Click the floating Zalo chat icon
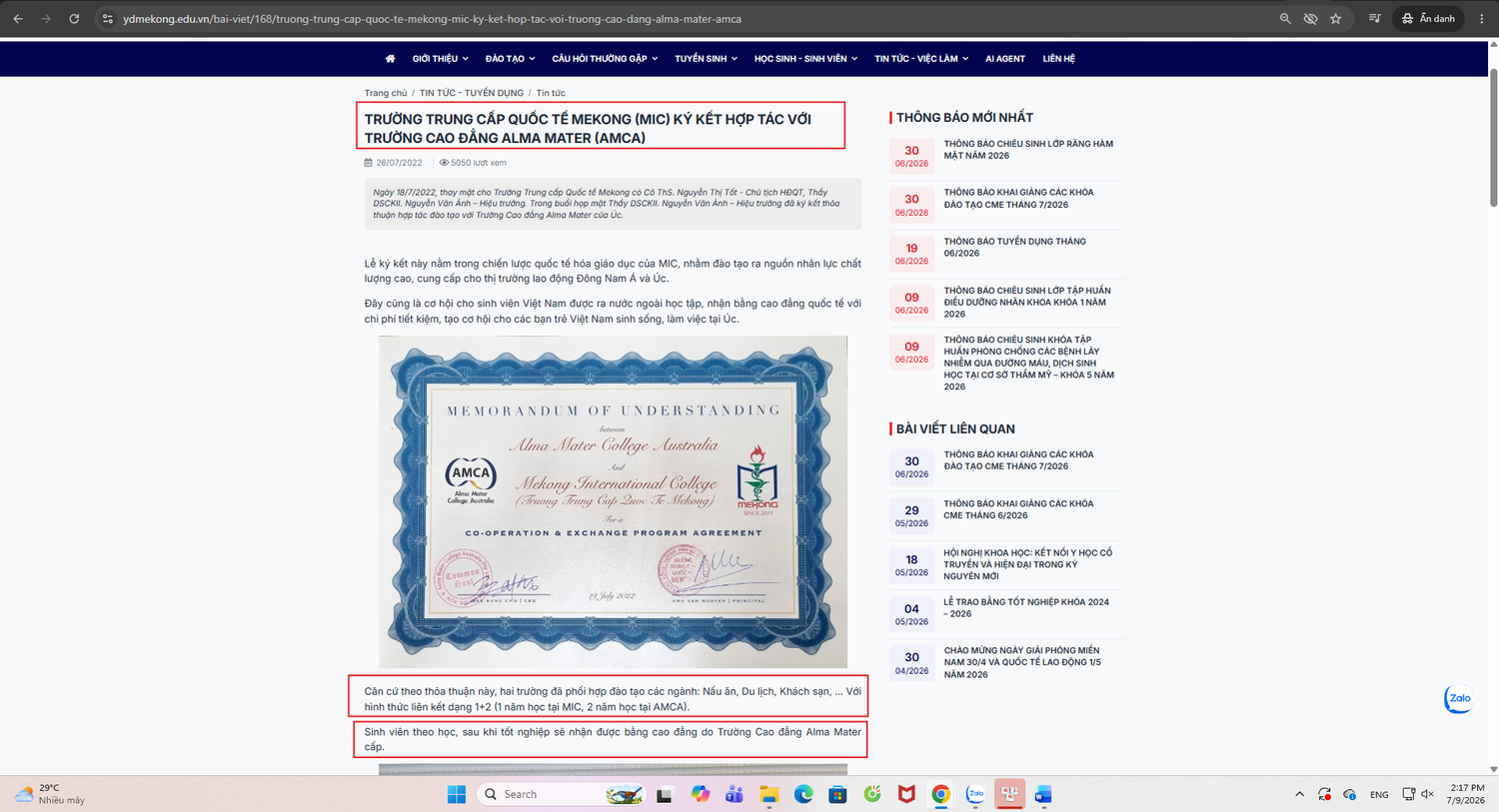The width and height of the screenshot is (1499, 812). (1459, 699)
